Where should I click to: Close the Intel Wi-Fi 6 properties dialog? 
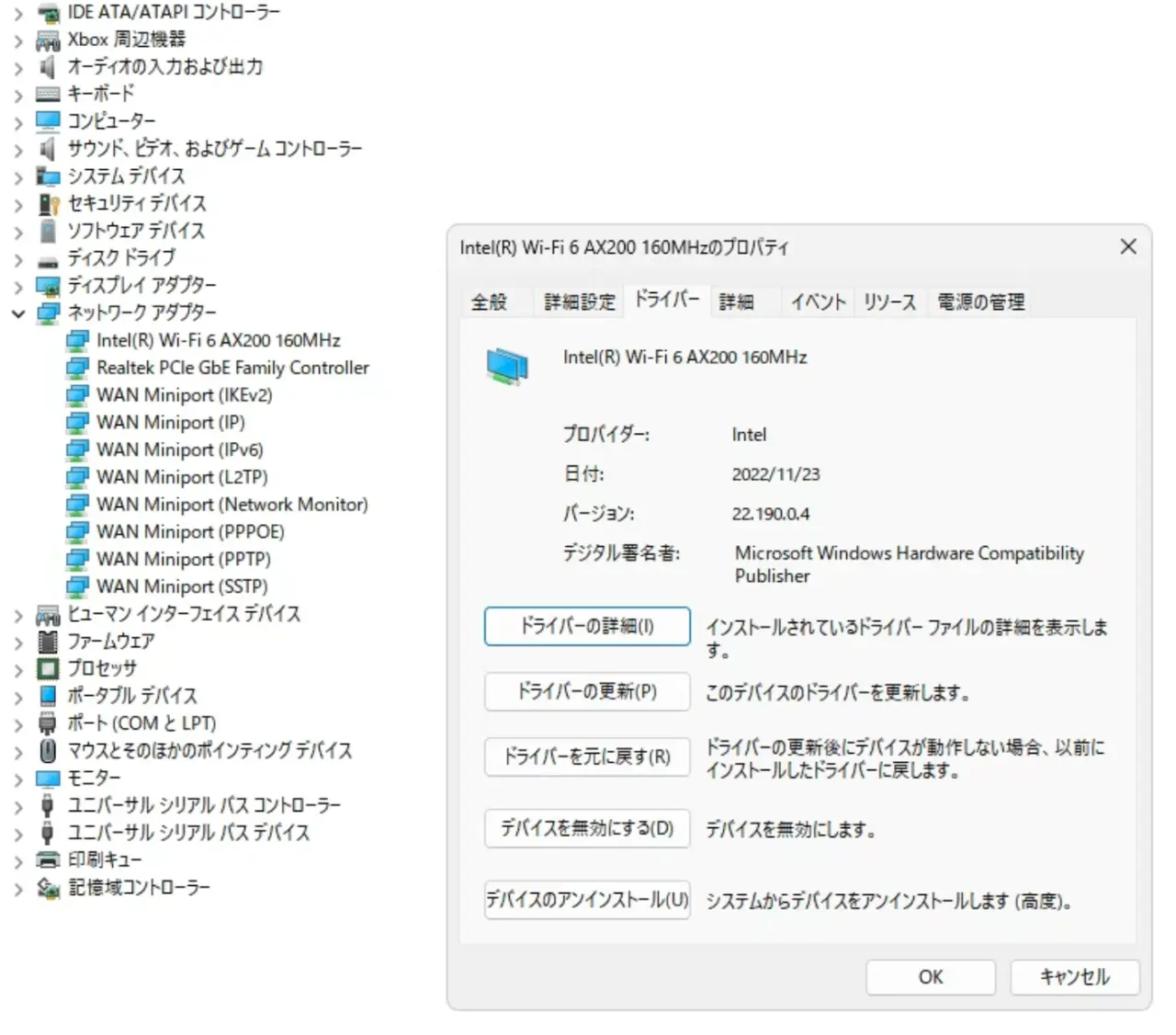pos(1128,246)
